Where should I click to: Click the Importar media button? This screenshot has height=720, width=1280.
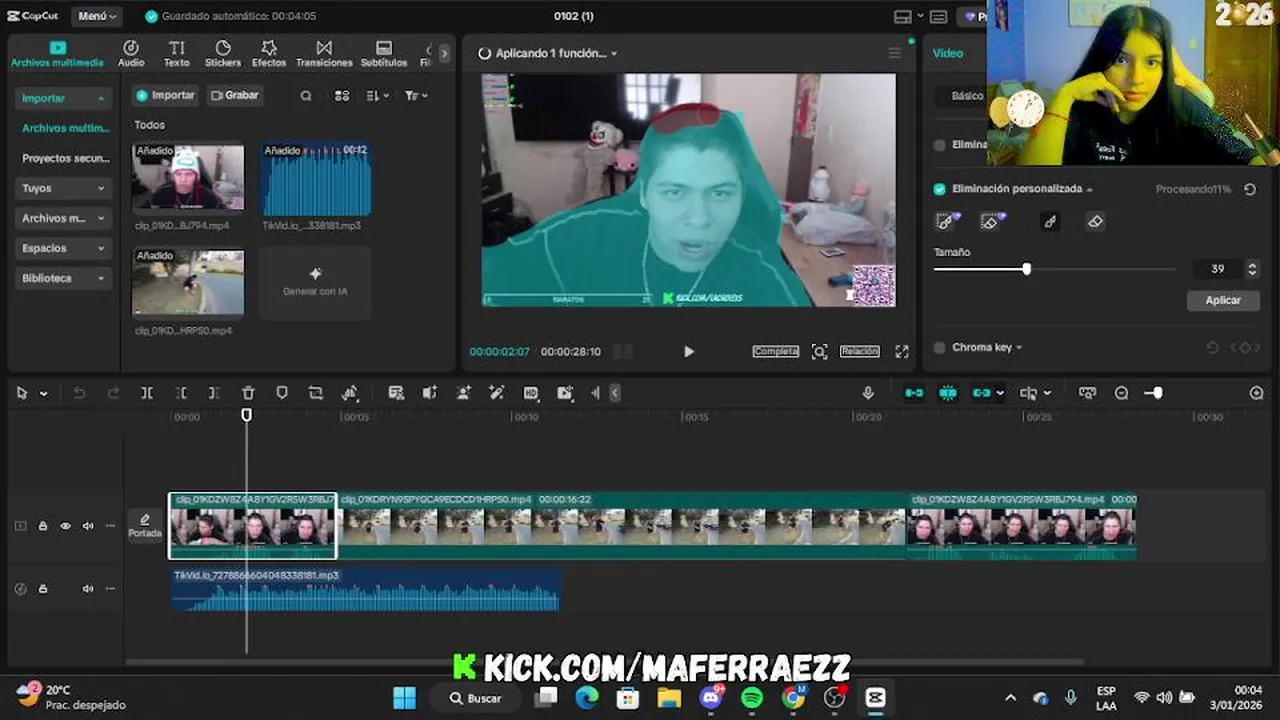pyautogui.click(x=166, y=95)
